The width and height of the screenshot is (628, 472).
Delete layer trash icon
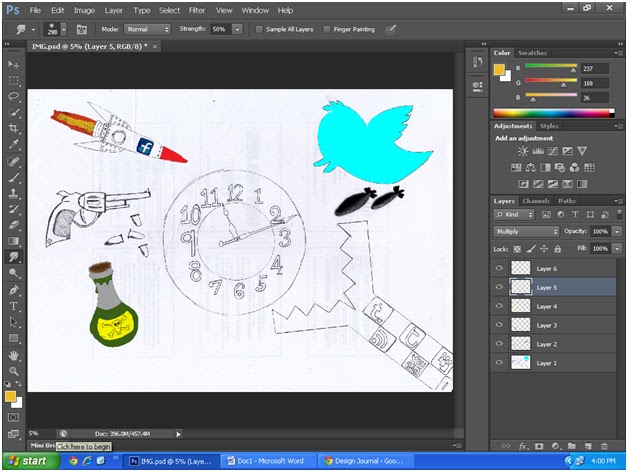[604, 446]
